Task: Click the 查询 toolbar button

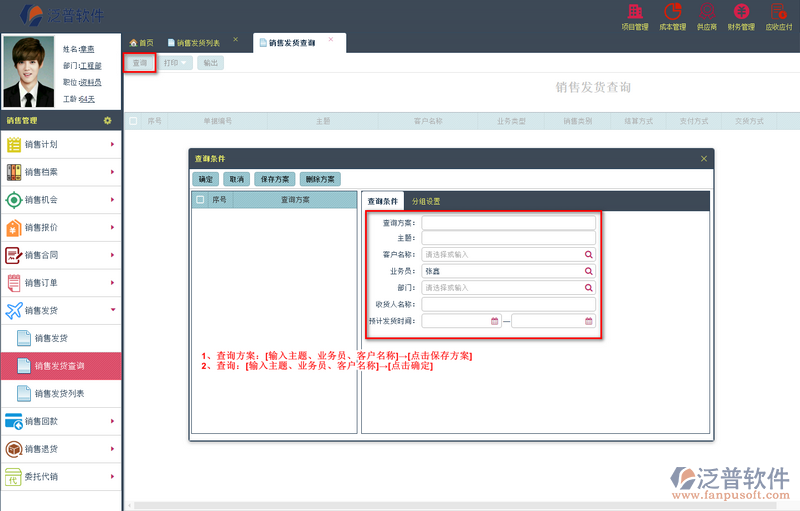Action: 139,63
